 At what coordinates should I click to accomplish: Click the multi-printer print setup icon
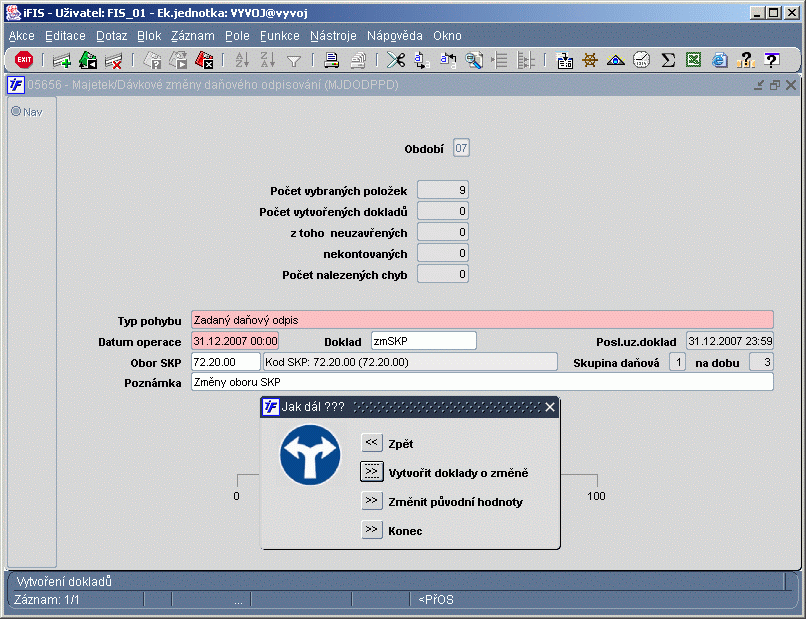pyautogui.click(x=358, y=61)
